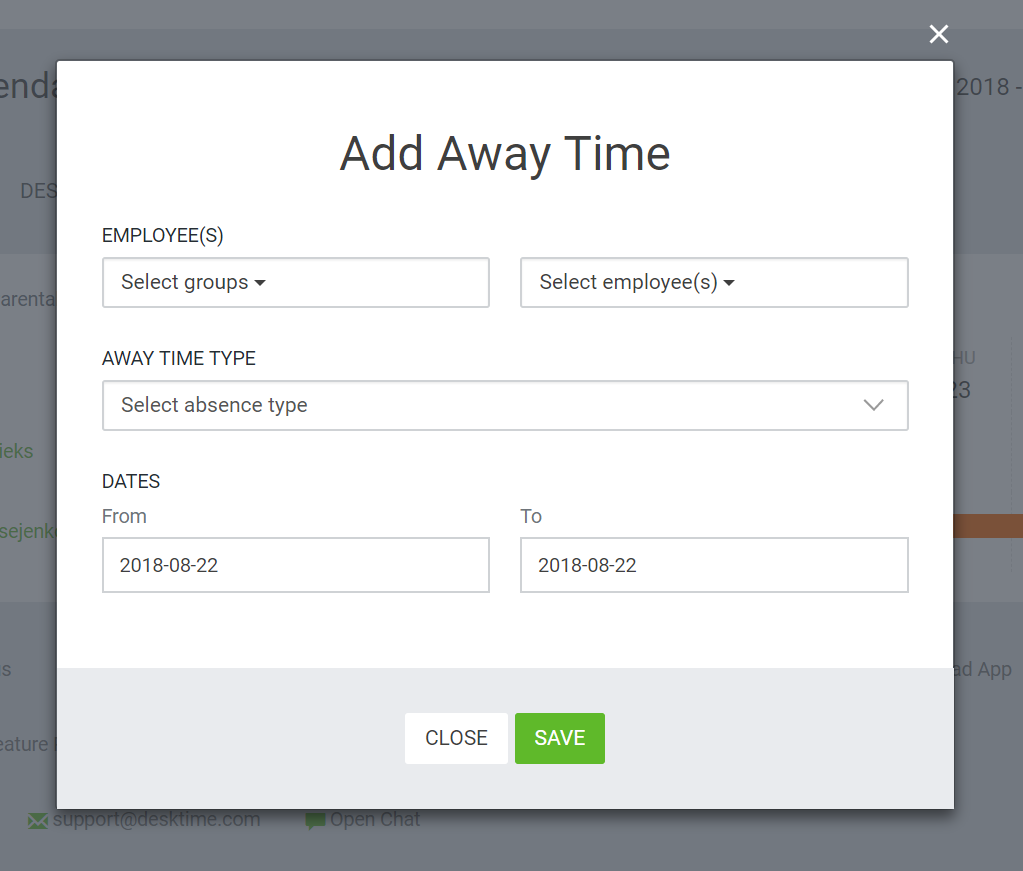Open the Select employee(s) dropdown
Viewport: 1023px width, 871px height.
(714, 283)
